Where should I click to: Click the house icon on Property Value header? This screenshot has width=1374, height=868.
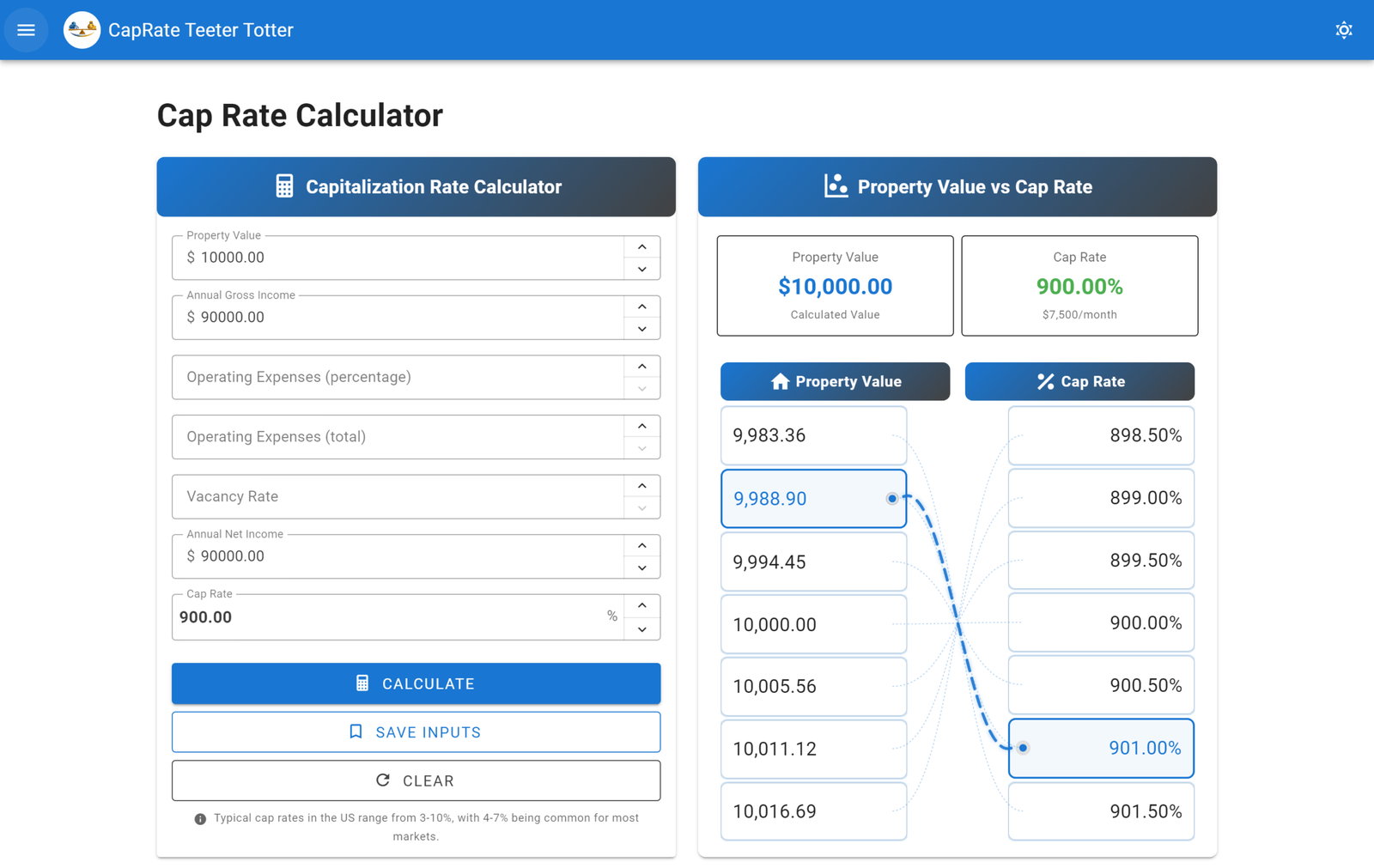coord(780,382)
